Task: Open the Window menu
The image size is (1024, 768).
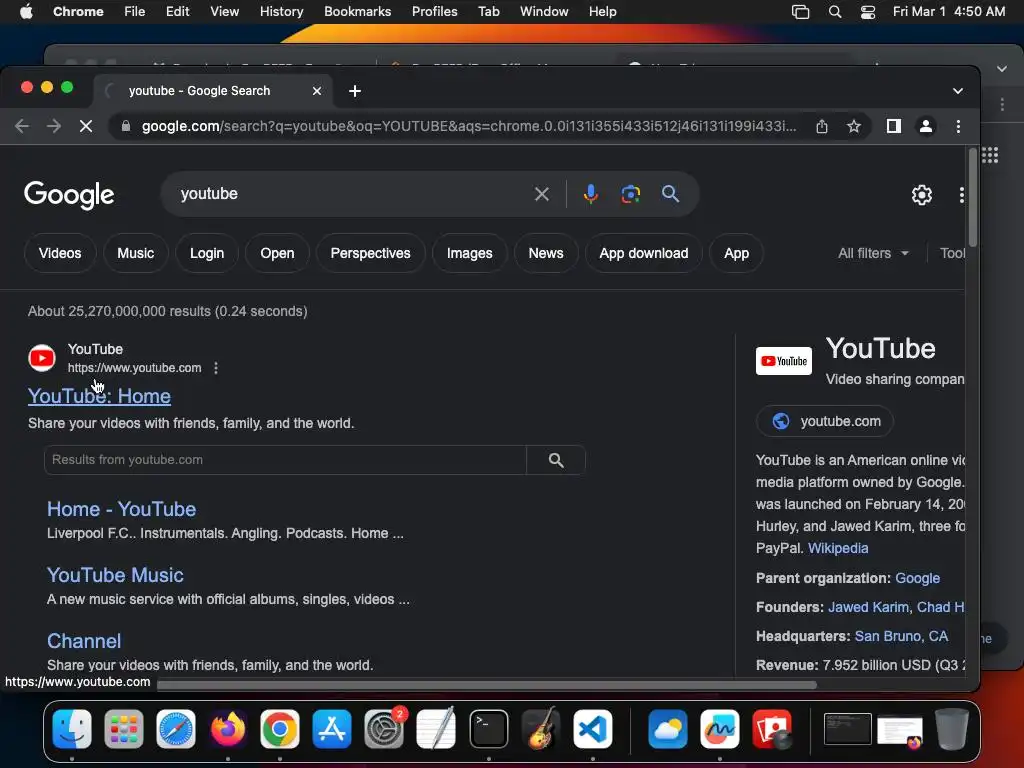Action: [x=544, y=12]
